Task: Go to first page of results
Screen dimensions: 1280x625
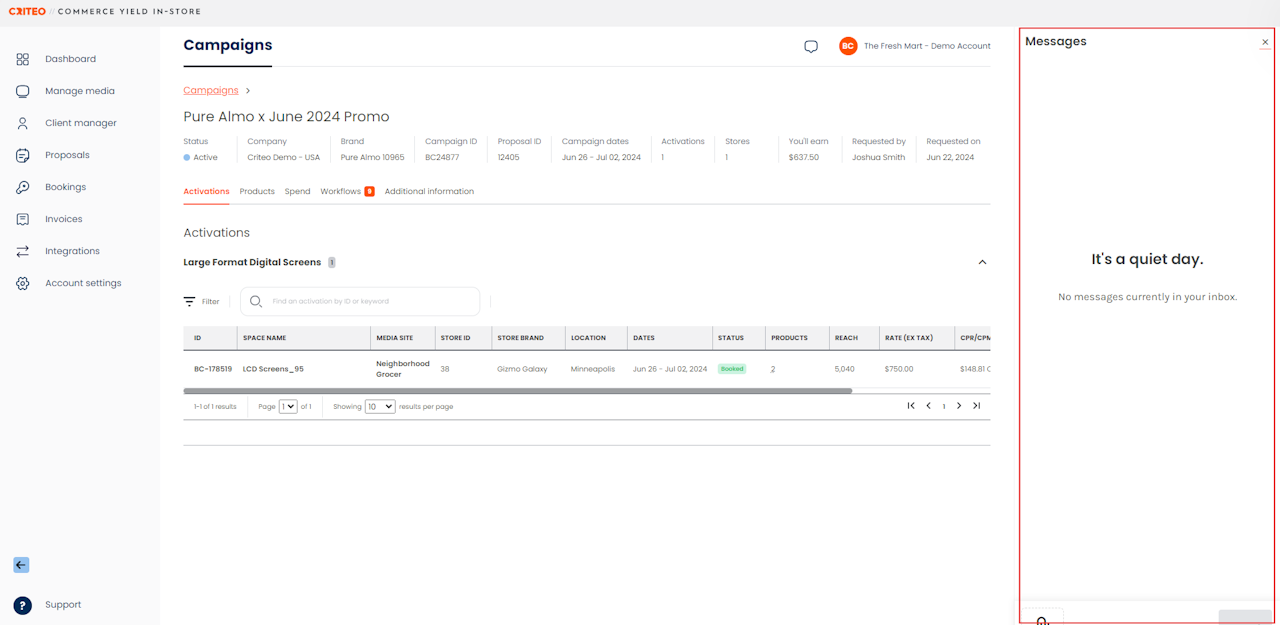Action: [911, 406]
